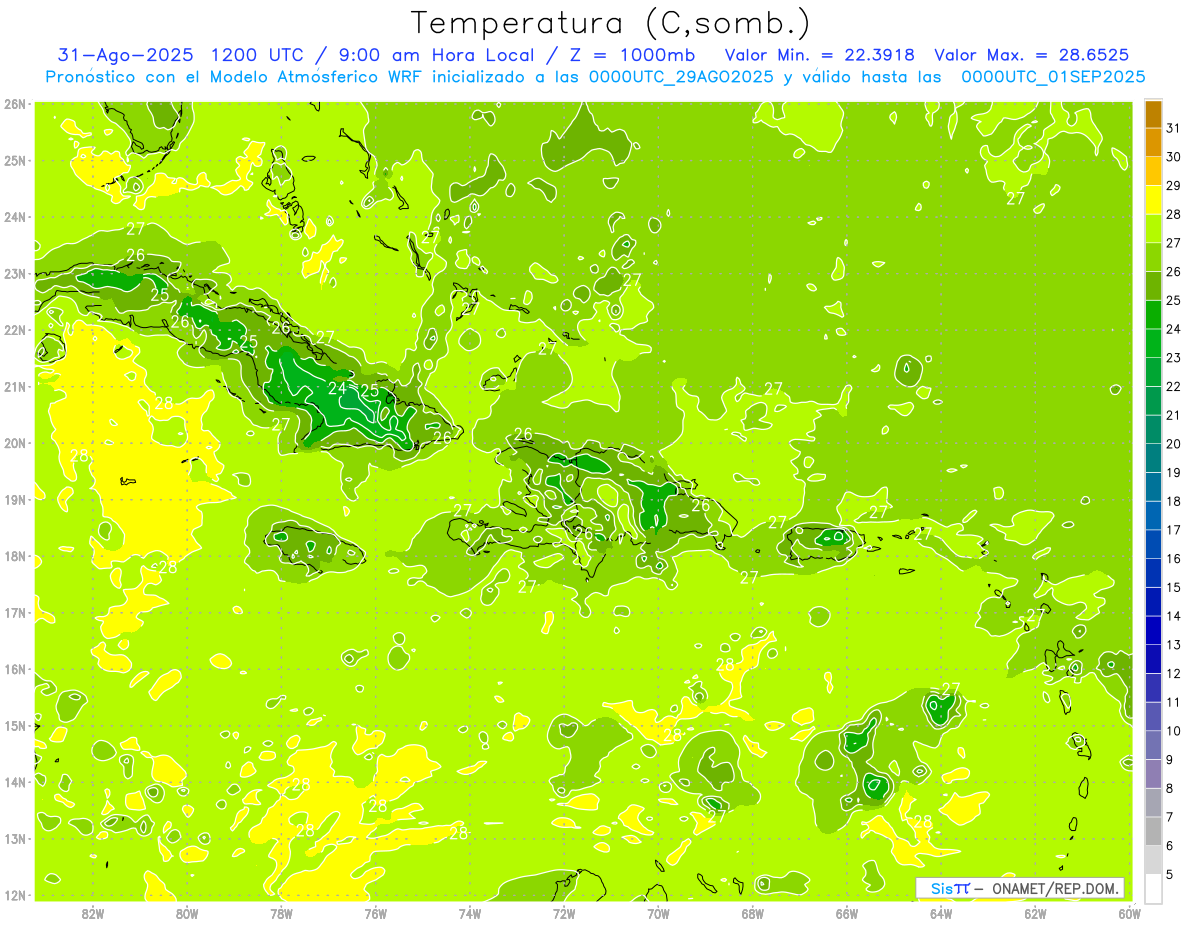Click the "Valor Max. = 28.6525" text
This screenshot has width=1200, height=927.
(x=1032, y=55)
